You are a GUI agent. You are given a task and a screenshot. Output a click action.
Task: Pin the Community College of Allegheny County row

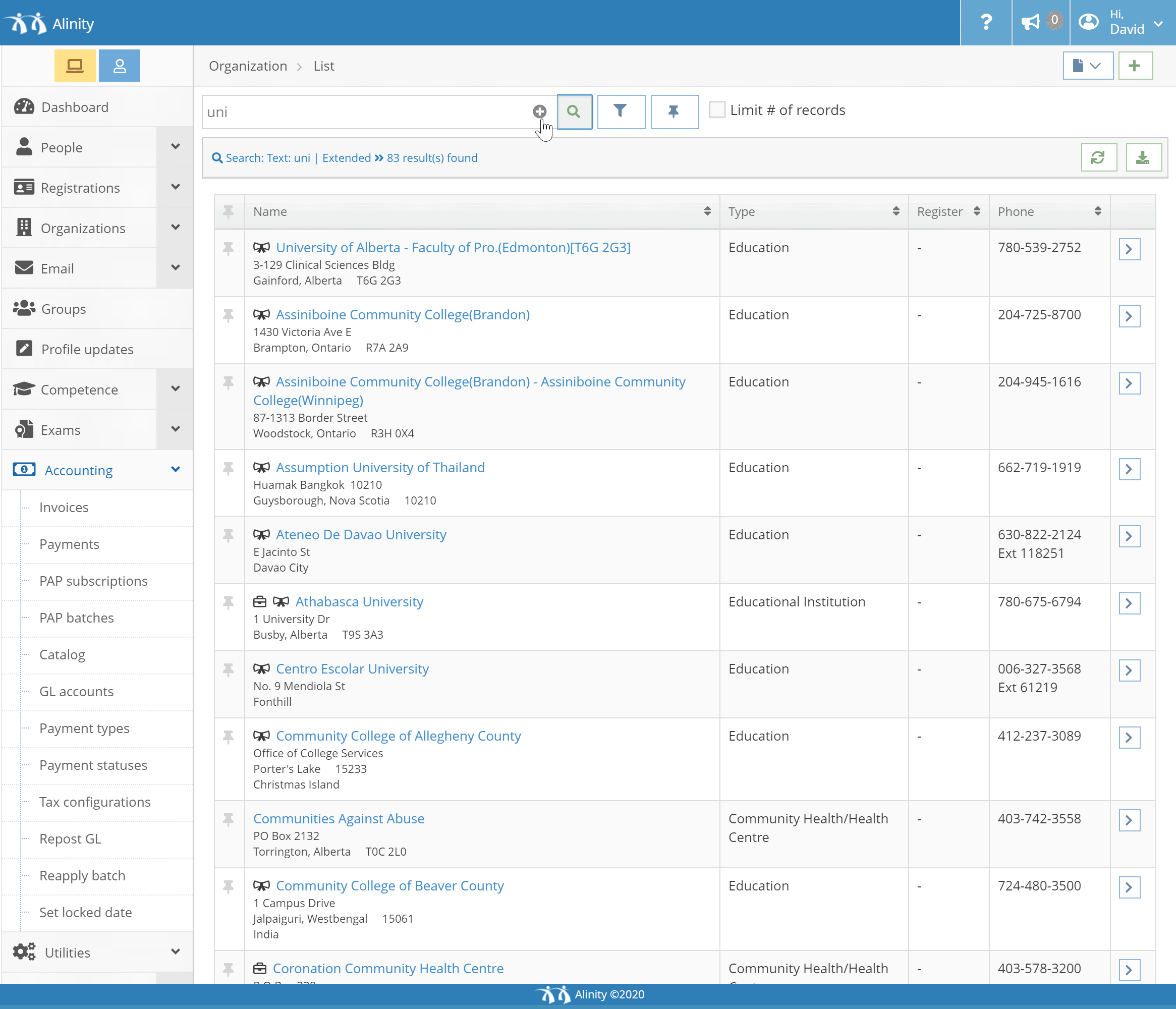(228, 737)
